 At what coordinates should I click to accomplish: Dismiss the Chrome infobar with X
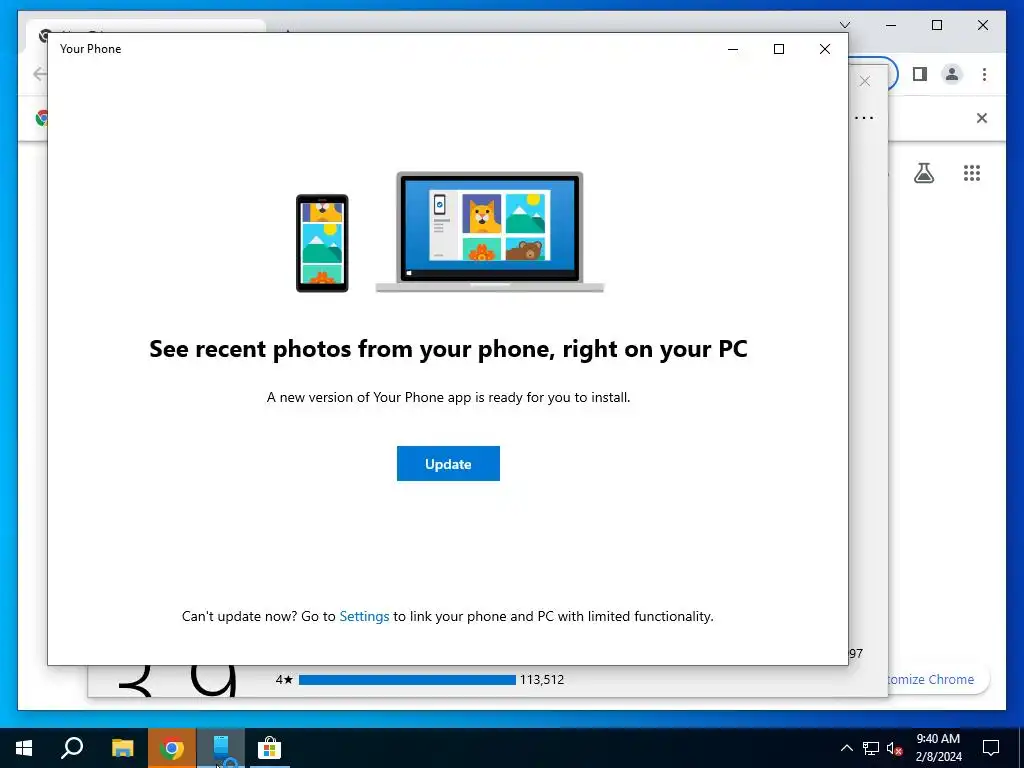click(x=982, y=118)
